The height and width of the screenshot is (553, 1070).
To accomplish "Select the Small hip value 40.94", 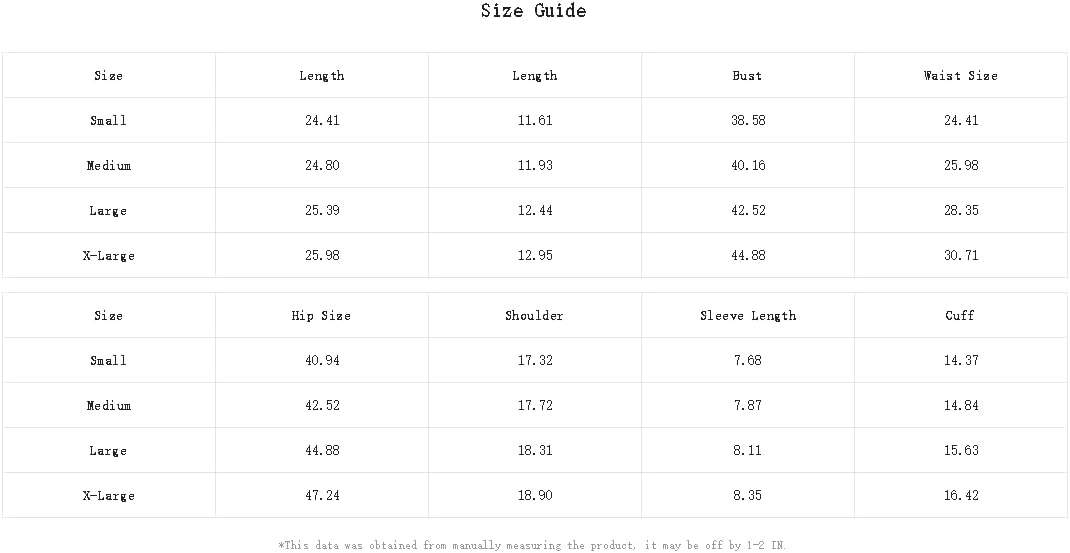I will click(322, 361).
